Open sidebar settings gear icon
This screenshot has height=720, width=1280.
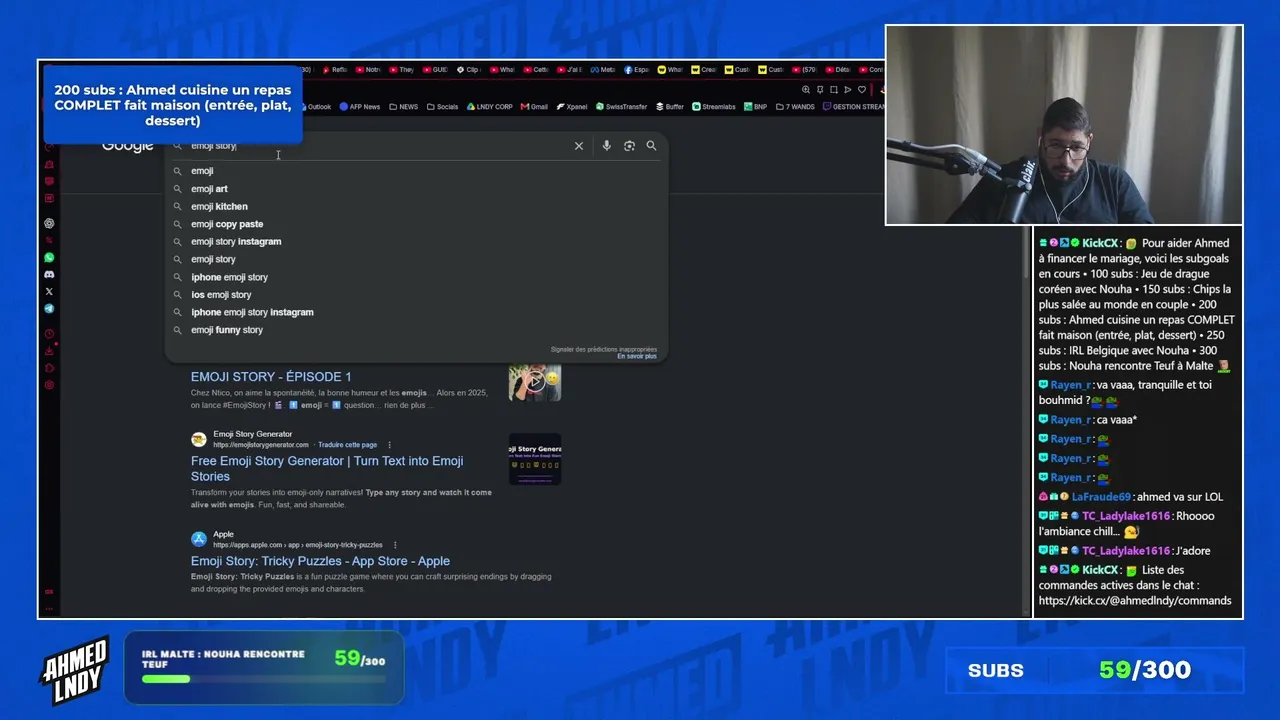point(49,385)
